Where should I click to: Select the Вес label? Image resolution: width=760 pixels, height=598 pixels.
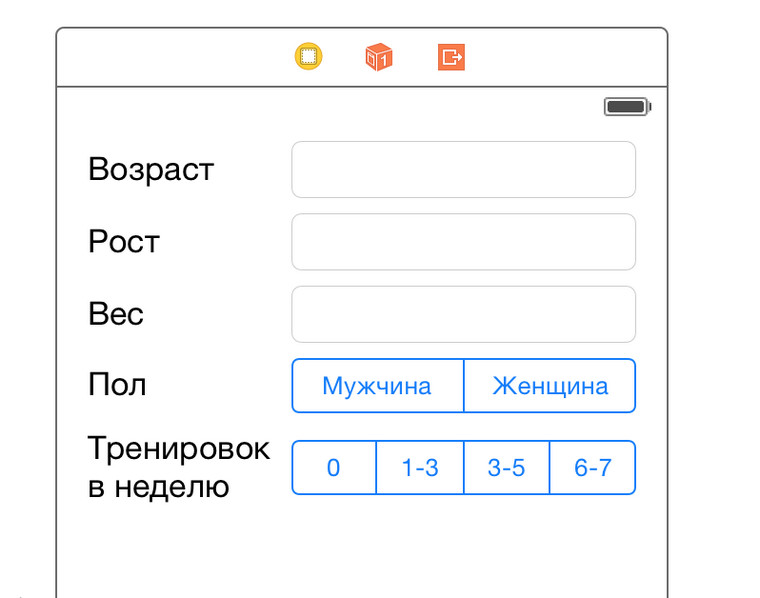(116, 314)
